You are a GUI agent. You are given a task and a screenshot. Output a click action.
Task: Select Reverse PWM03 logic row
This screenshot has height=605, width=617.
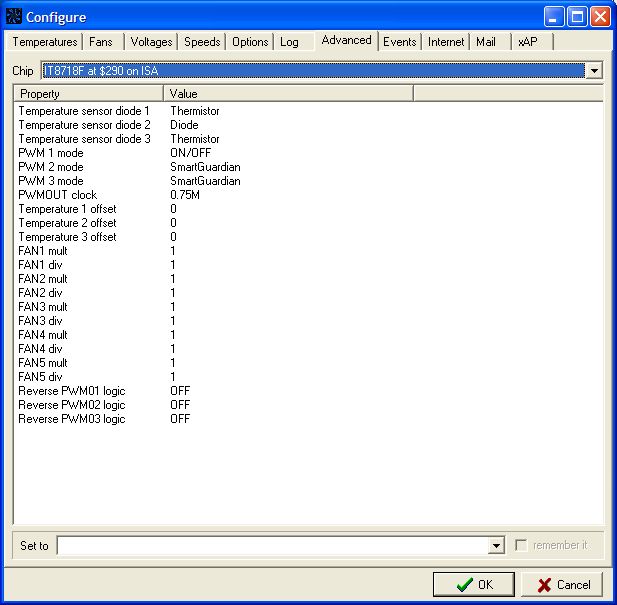(x=72, y=419)
